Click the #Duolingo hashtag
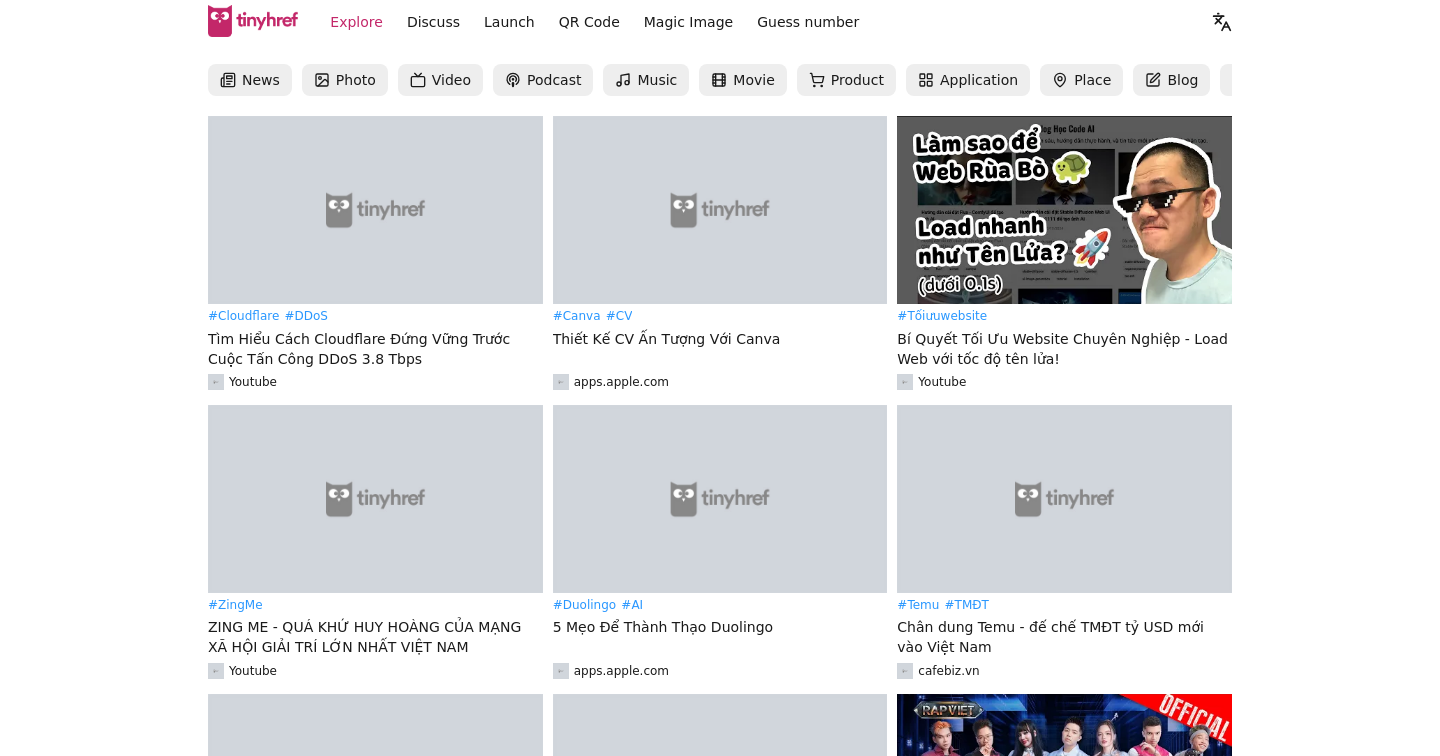 (584, 605)
